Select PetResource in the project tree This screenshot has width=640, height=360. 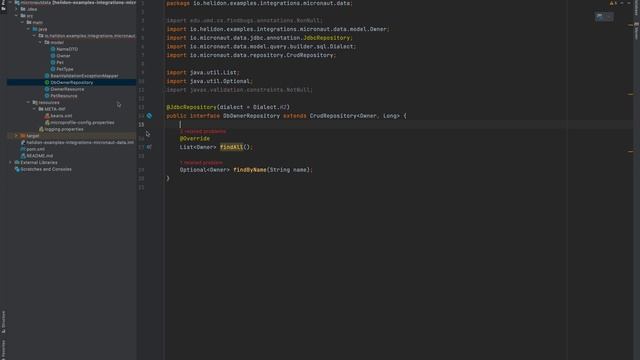(64, 96)
